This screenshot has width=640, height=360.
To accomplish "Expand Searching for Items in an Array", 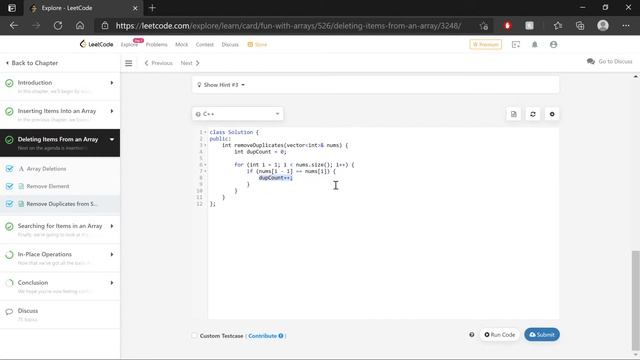I will (112, 226).
